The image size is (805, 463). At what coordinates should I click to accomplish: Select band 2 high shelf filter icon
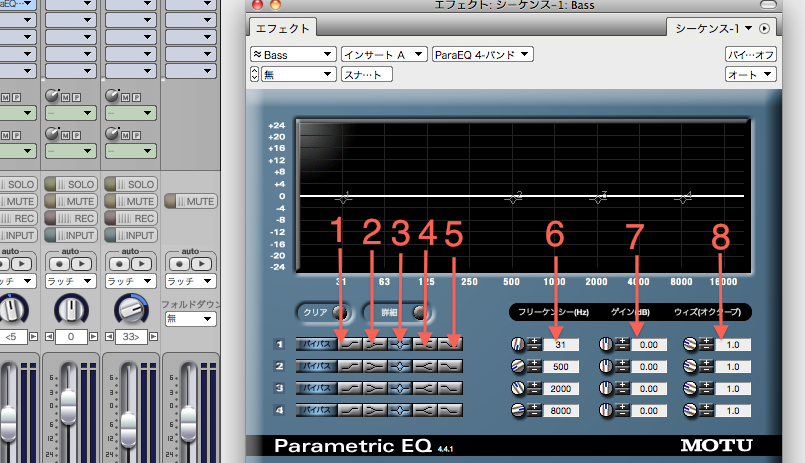pyautogui.click(x=425, y=366)
